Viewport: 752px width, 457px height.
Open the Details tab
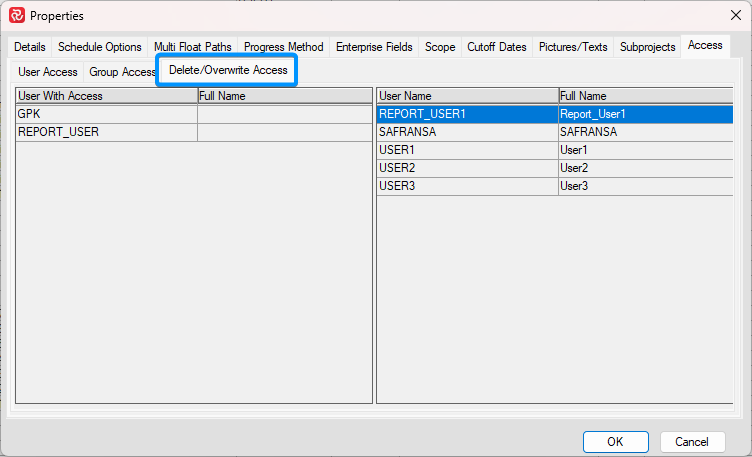(30, 47)
